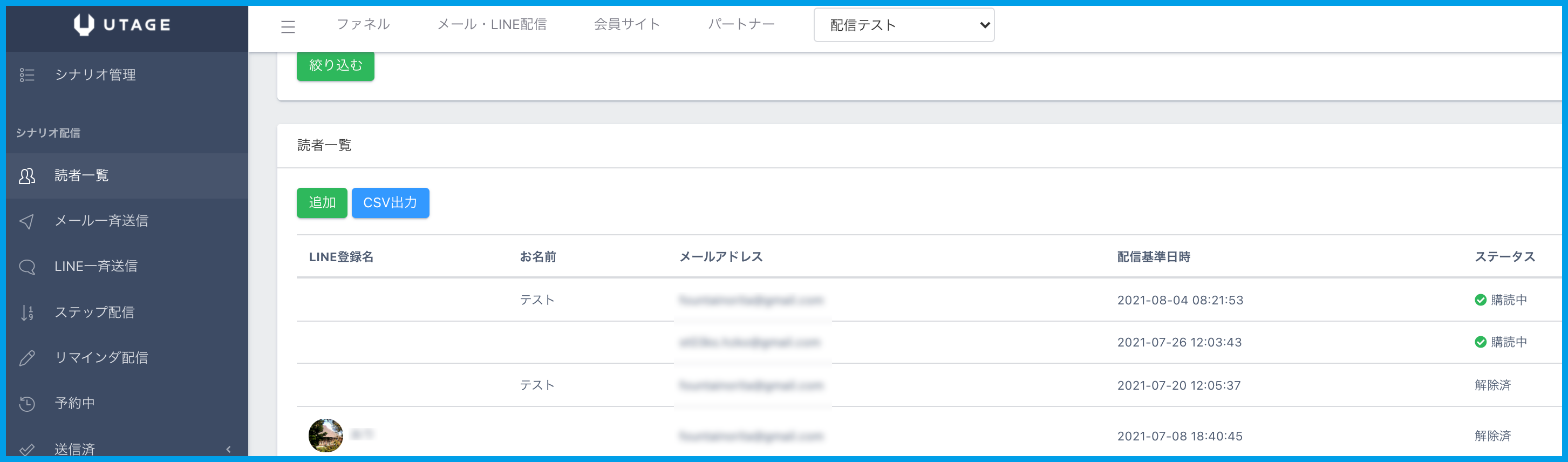Viewport: 1568px width, 462px height.
Task: Toggle the hamburger menu icon
Action: coord(288,26)
